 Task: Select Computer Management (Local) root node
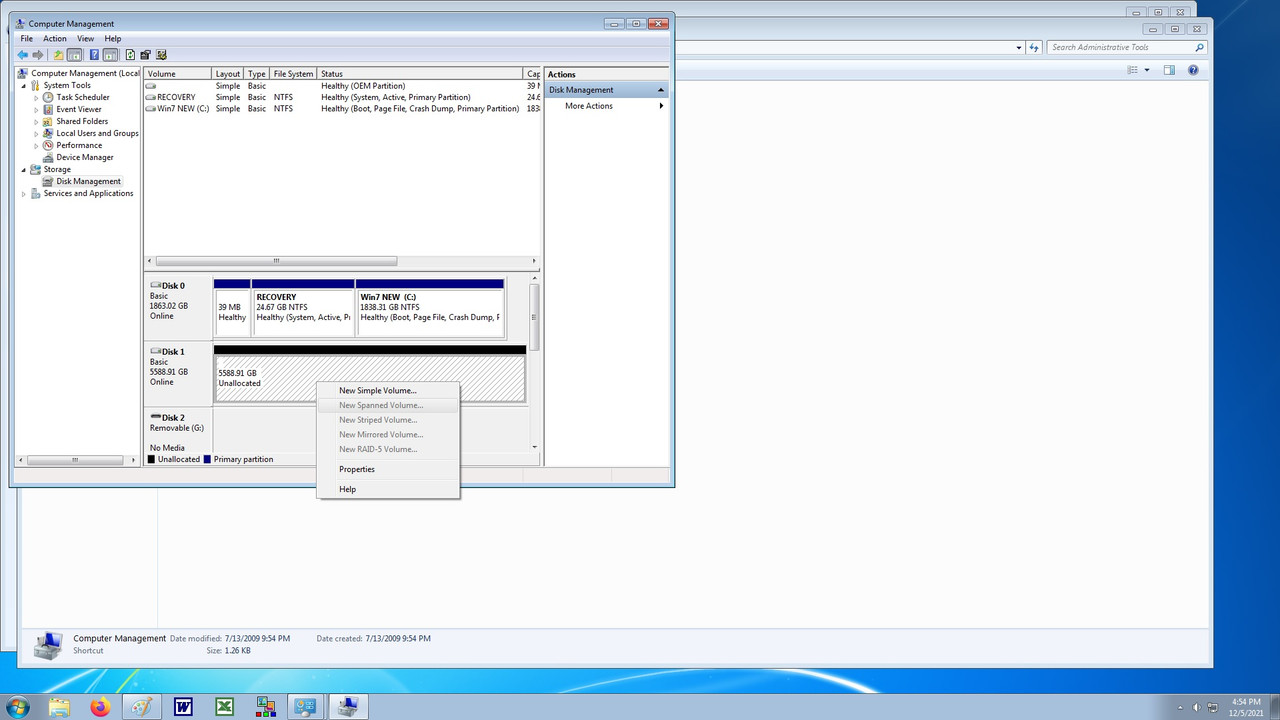pos(85,73)
